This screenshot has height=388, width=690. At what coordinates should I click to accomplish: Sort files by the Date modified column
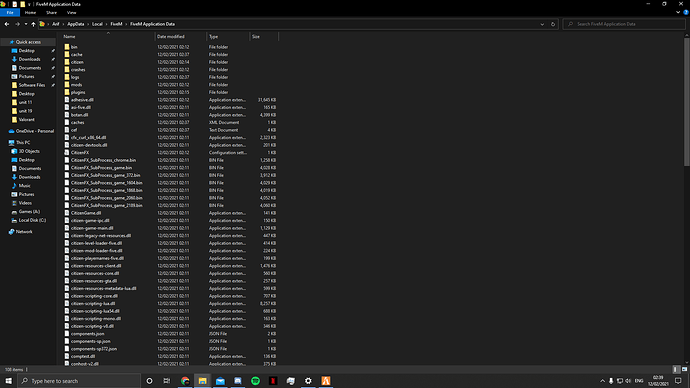[171, 37]
